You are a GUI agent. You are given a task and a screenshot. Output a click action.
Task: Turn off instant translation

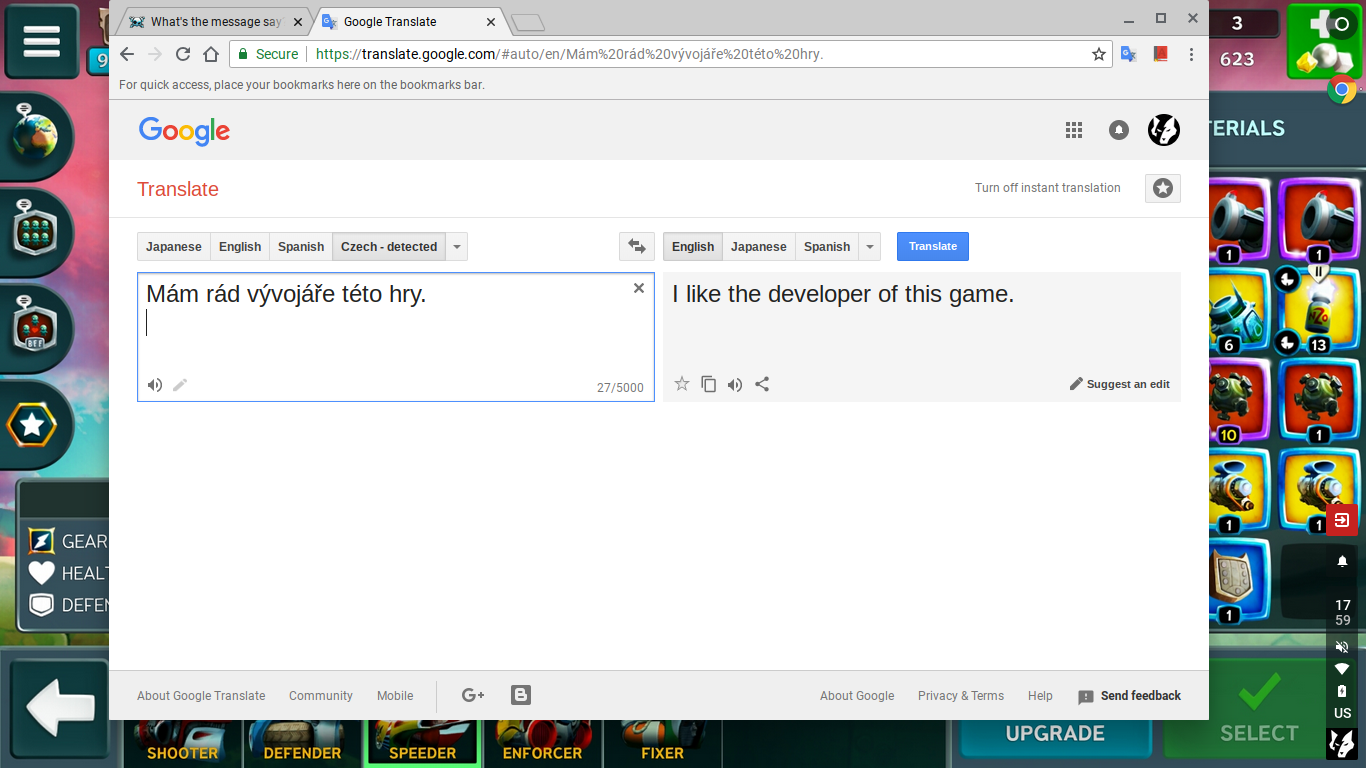(1047, 188)
